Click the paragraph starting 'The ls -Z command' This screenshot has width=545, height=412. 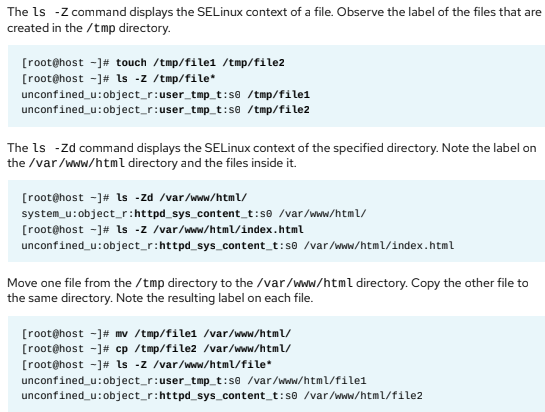tap(274, 20)
